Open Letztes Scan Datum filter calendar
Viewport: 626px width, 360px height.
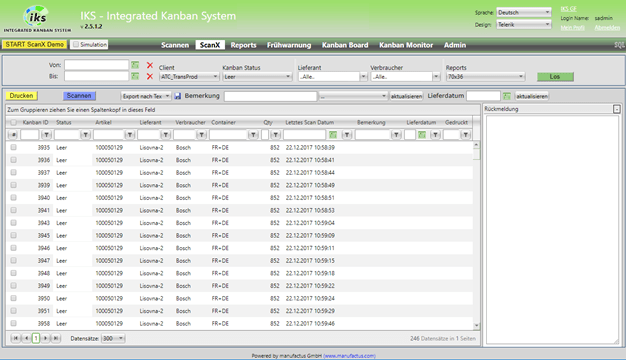[x=333, y=135]
